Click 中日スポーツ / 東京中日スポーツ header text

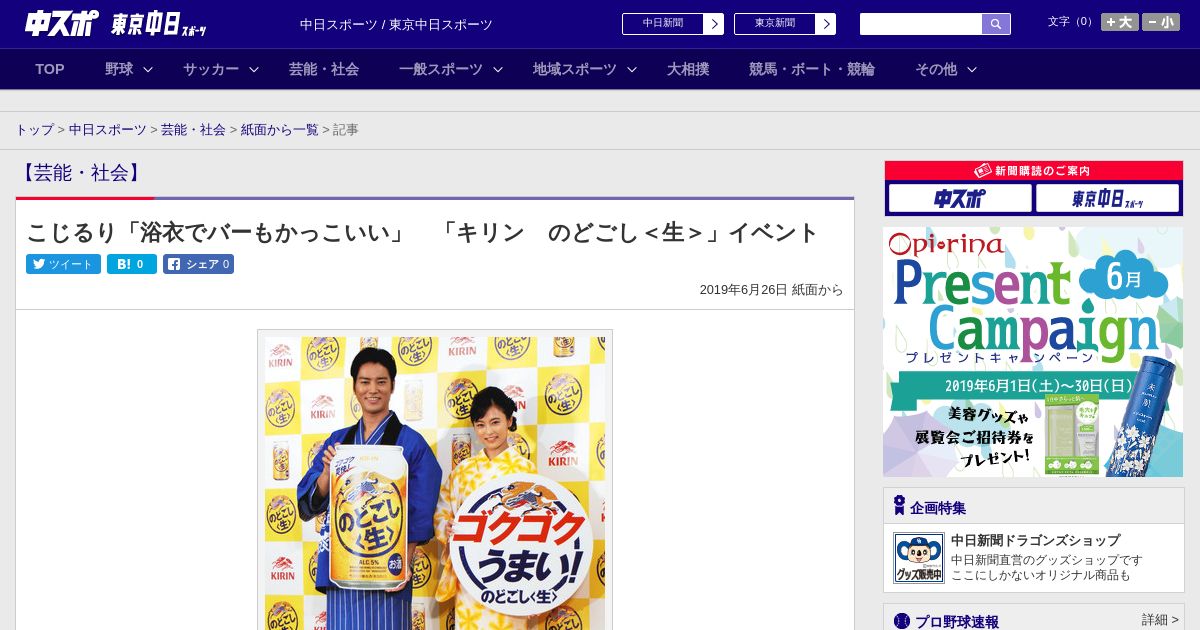point(396,24)
